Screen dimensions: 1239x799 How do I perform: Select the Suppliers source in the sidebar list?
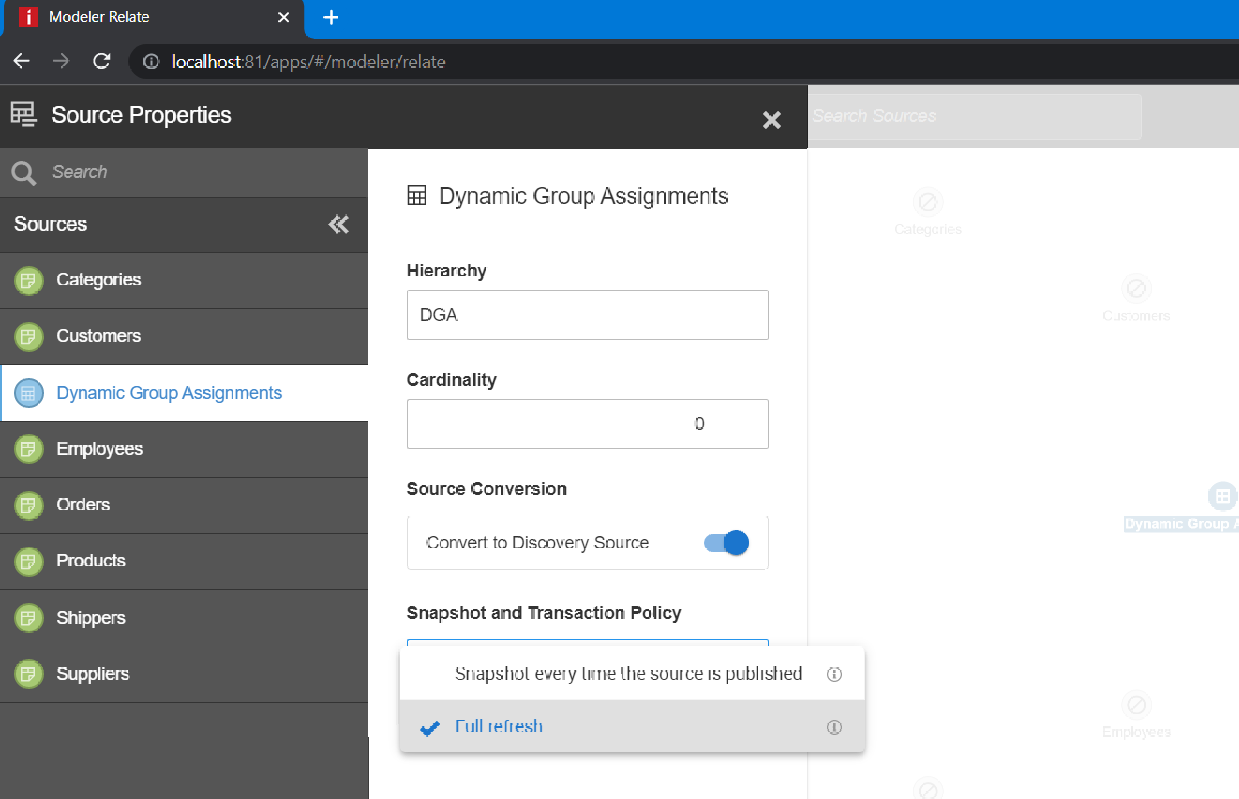point(184,674)
